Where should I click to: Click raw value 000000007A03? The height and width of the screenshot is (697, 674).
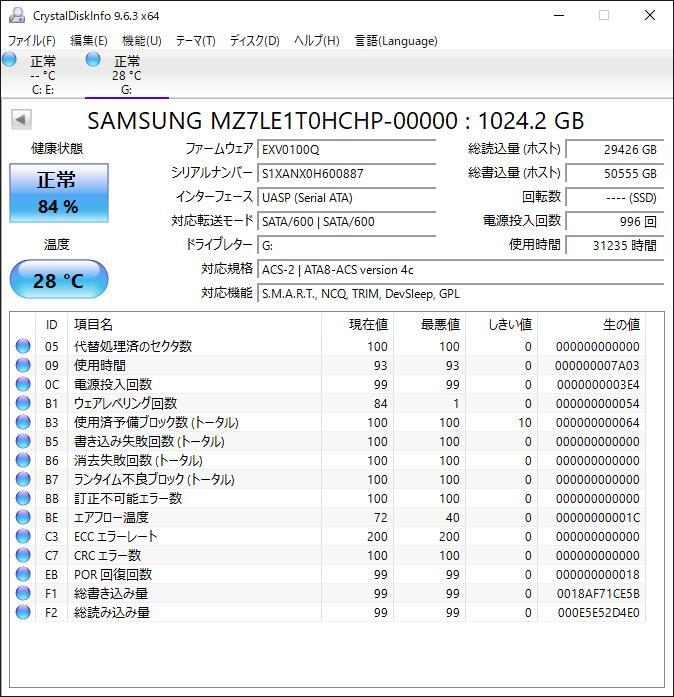tap(597, 365)
